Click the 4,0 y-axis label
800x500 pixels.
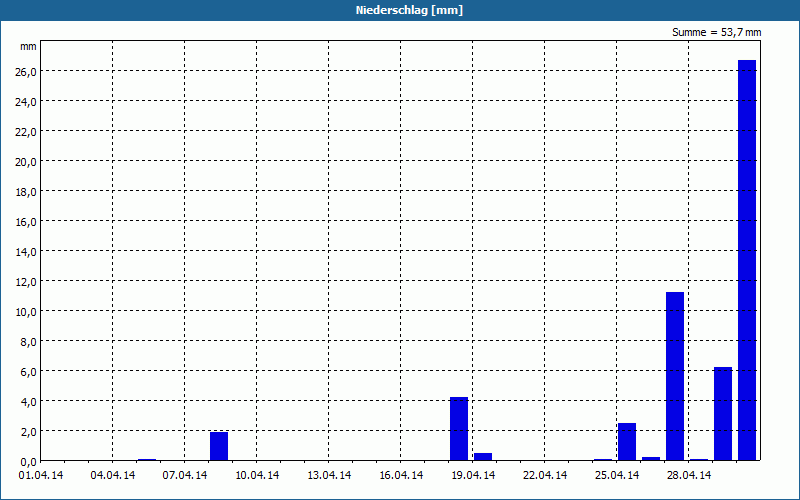[x=28, y=402]
